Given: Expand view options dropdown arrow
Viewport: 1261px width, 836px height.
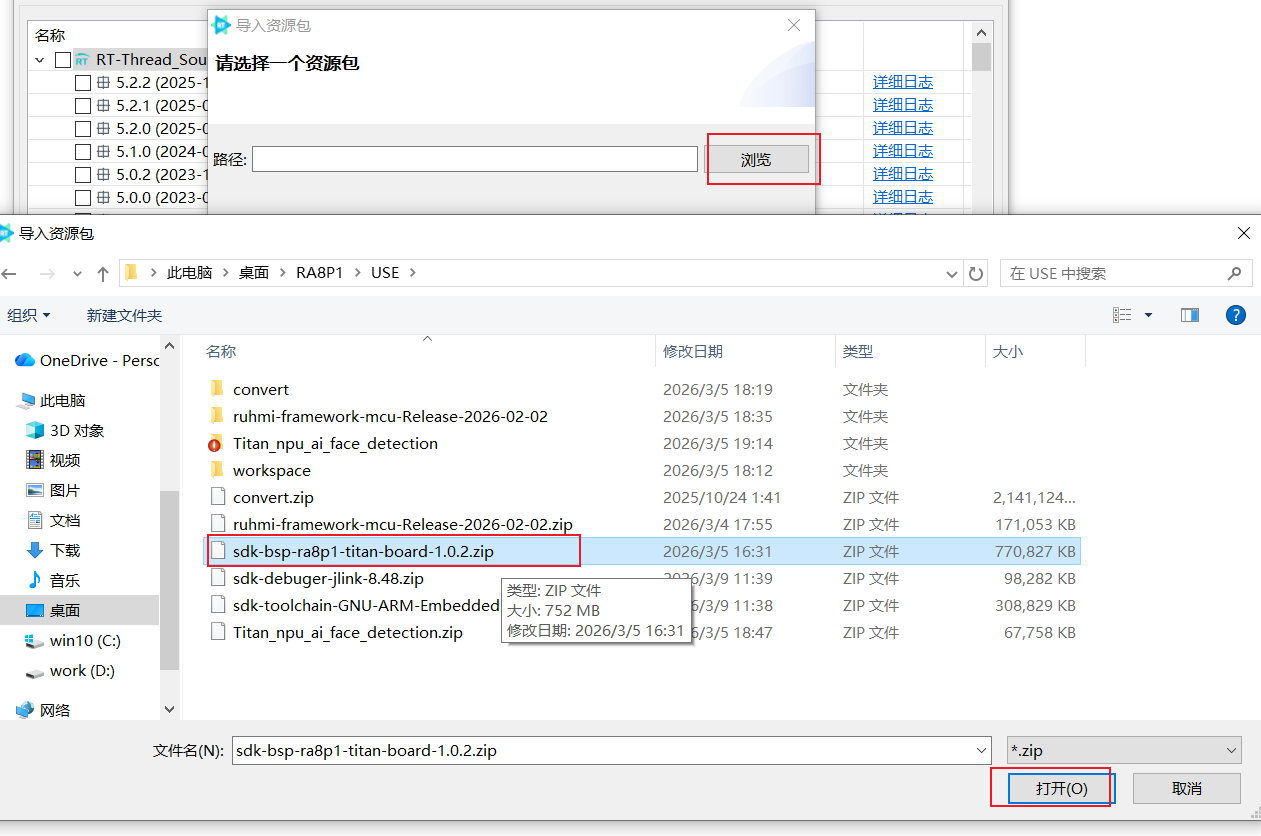Looking at the screenshot, I should 1148,315.
